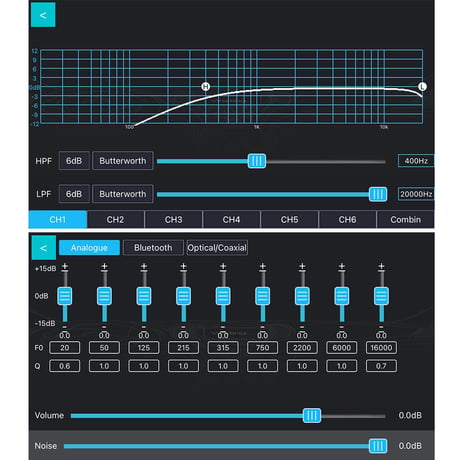Decrease gain with minus on 6000 Hz band

pyautogui.click(x=342, y=327)
